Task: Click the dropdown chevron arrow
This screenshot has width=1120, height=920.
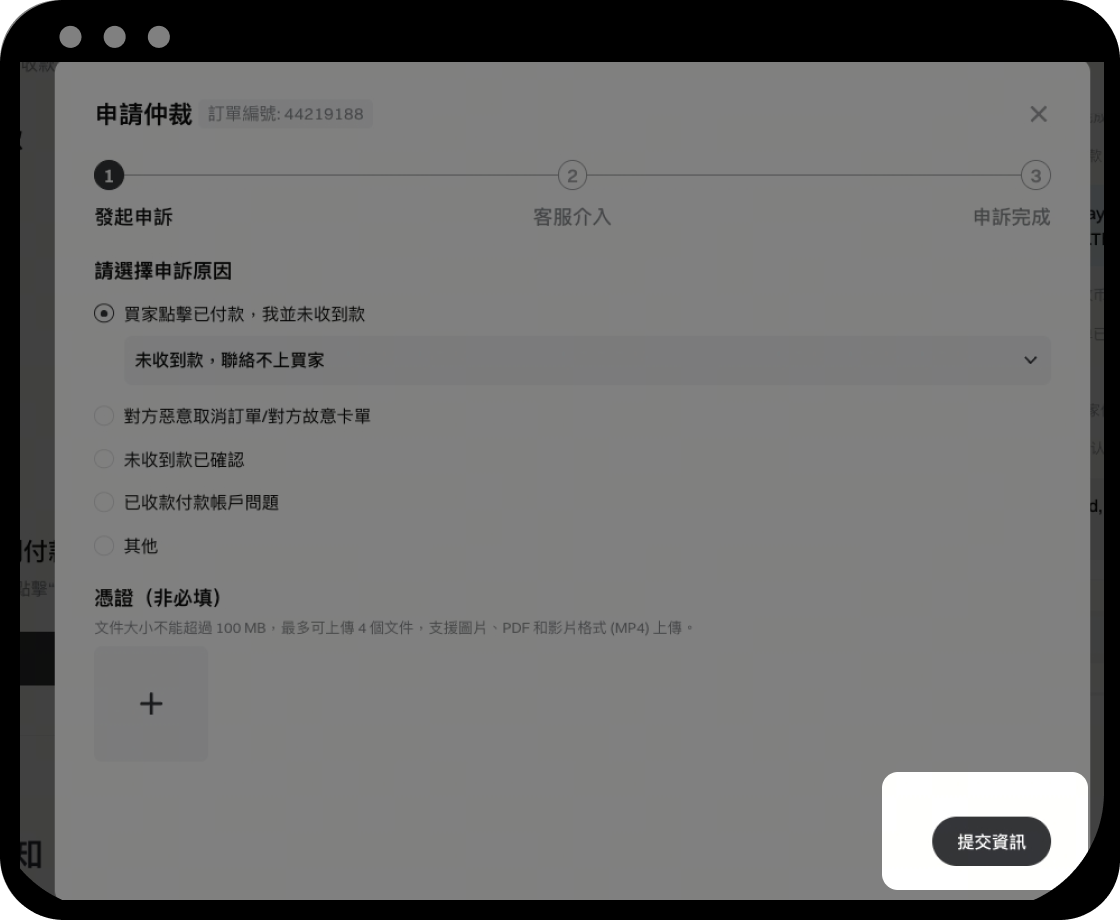Action: (x=1030, y=360)
